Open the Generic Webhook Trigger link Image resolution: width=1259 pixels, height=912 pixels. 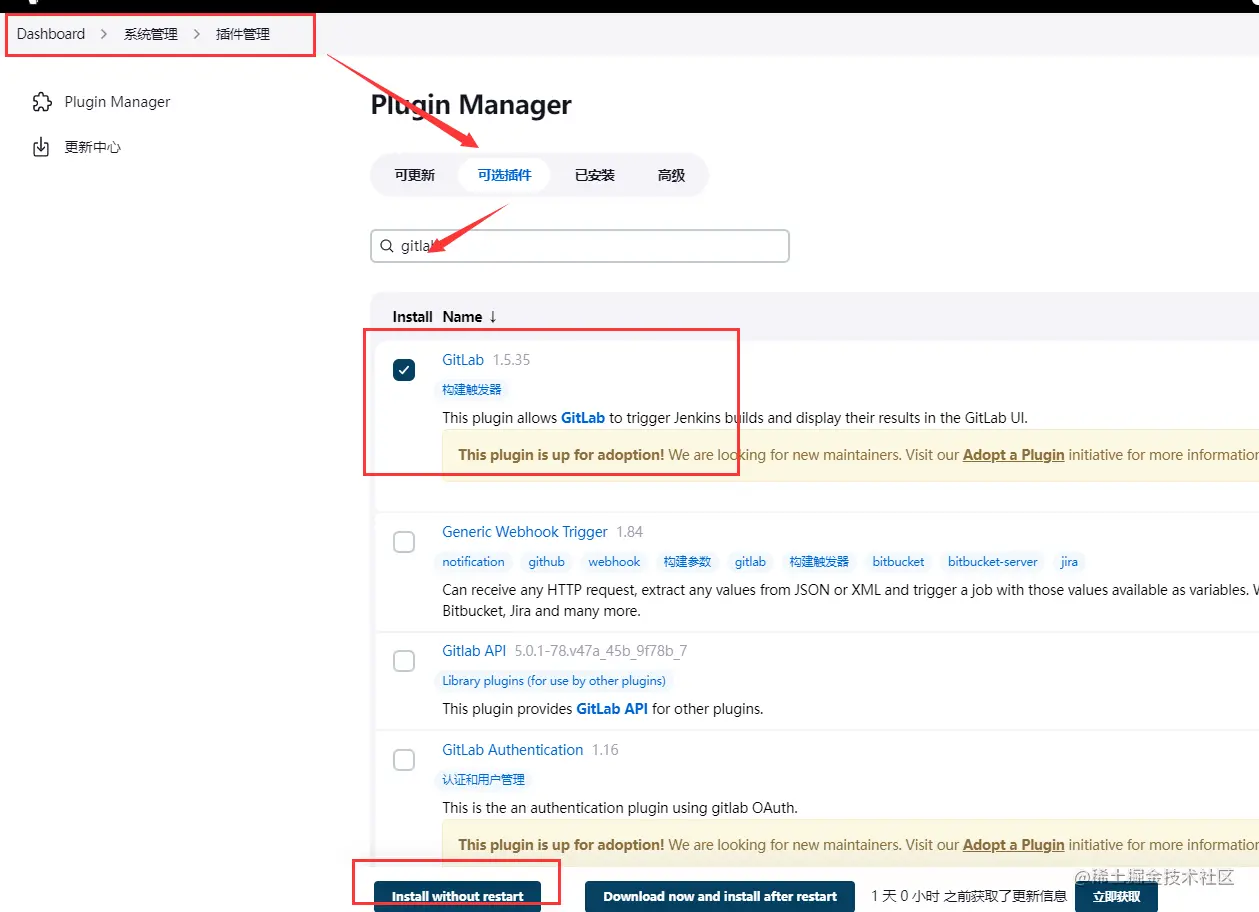525,532
